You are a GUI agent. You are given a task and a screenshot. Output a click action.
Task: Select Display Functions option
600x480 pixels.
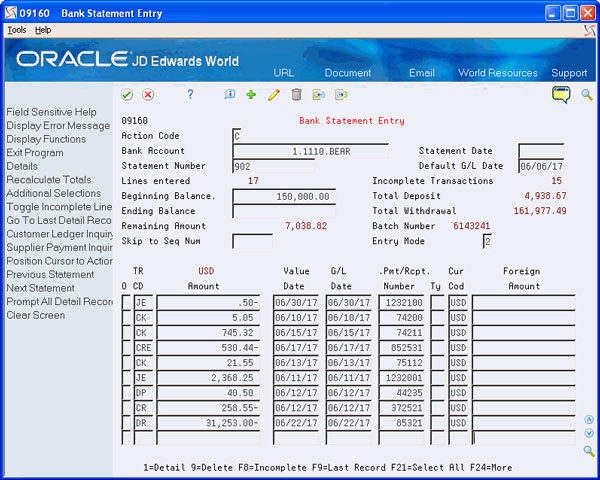pos(46,139)
